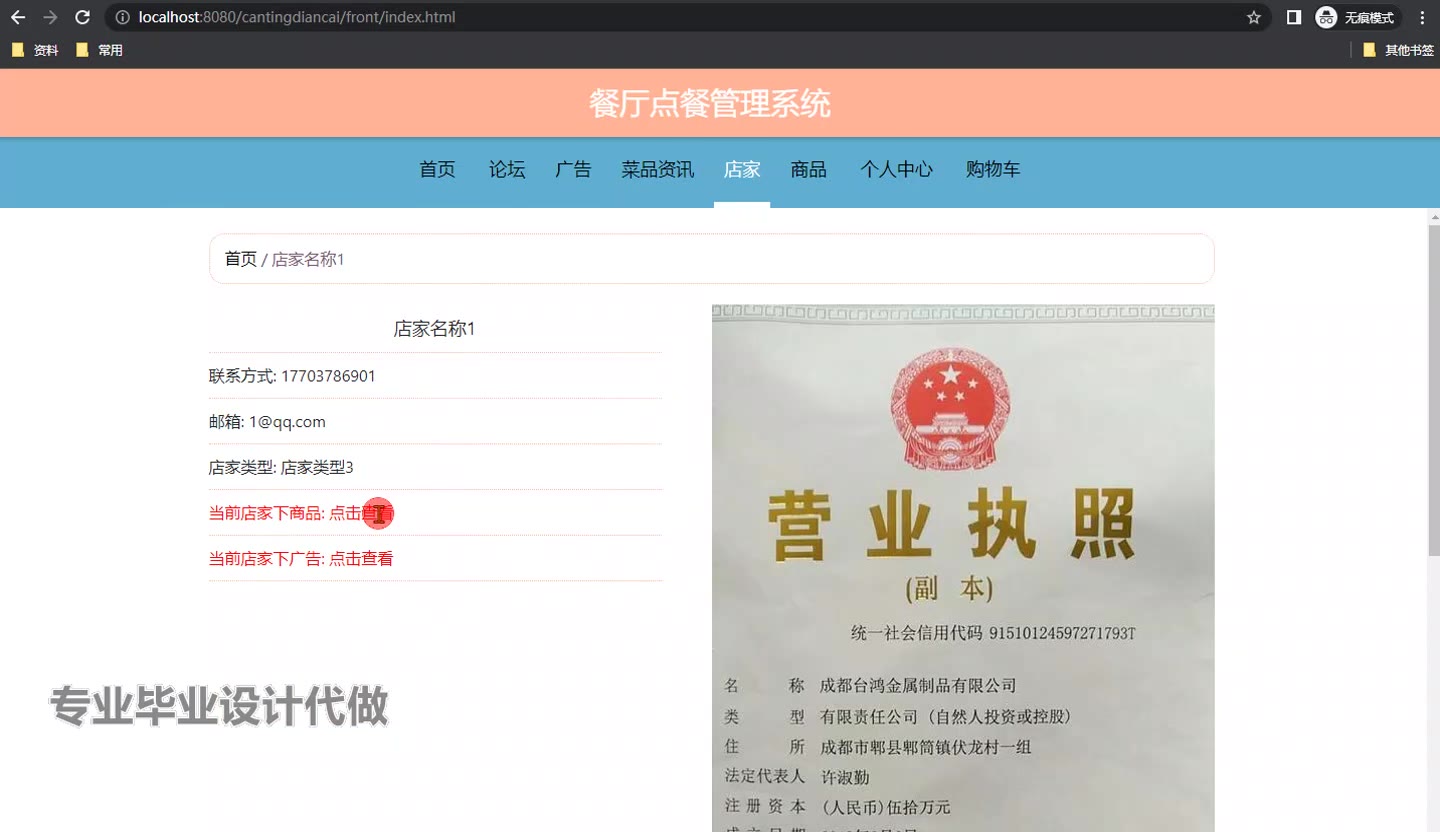View site information icon in address bar
Viewport: 1440px width, 832px height.
(x=122, y=17)
